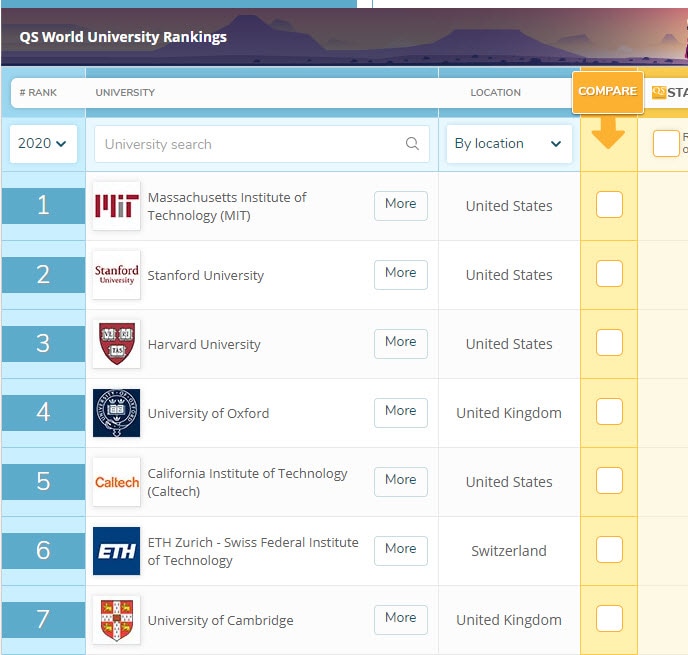Click the Stanford University logo

pyautogui.click(x=116, y=275)
